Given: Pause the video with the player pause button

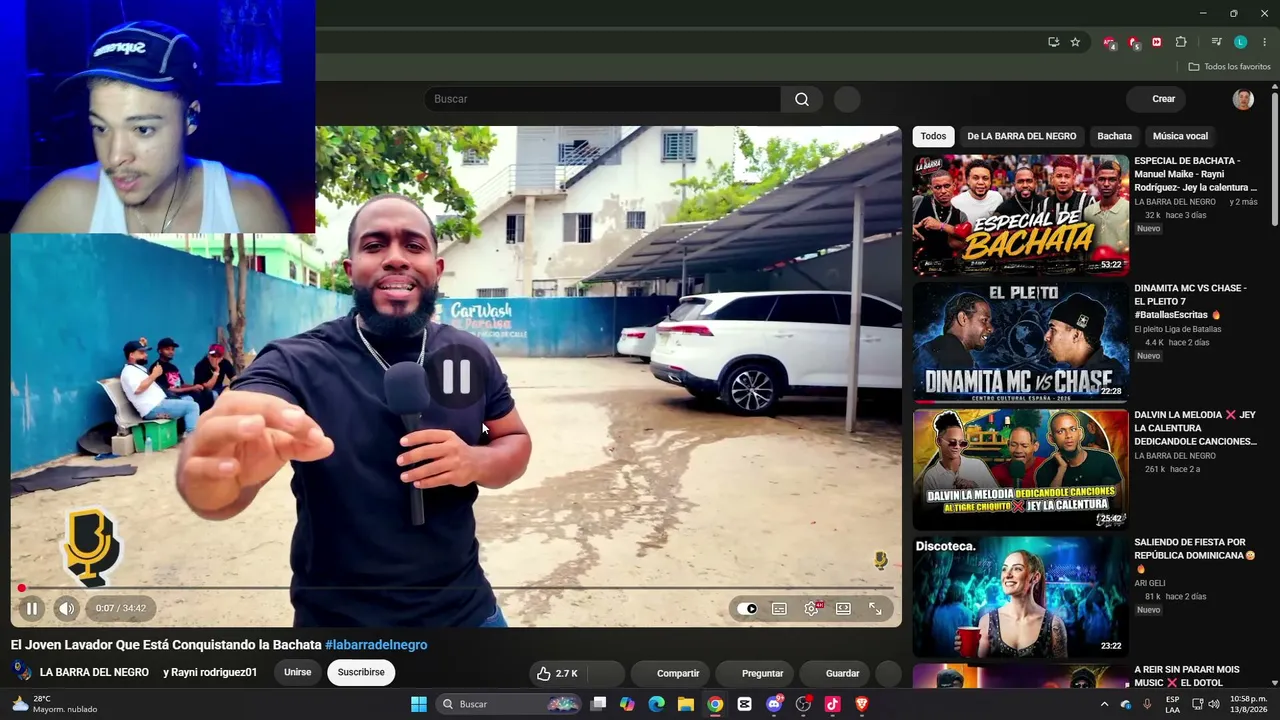Looking at the screenshot, I should 31,608.
